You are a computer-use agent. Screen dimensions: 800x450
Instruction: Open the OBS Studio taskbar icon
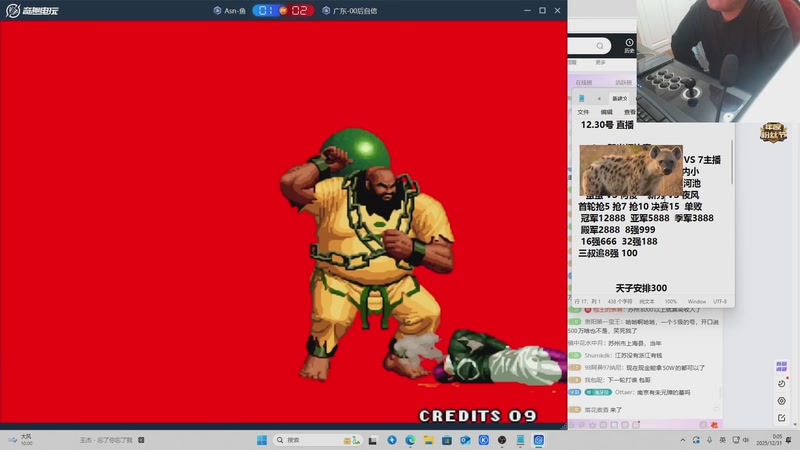point(502,440)
